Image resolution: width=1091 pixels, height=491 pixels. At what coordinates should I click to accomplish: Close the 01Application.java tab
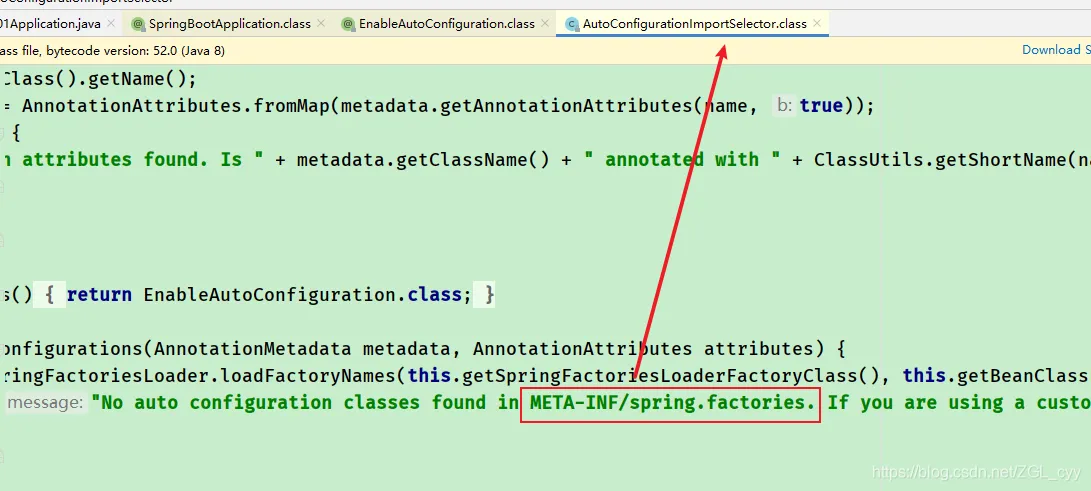[x=111, y=23]
